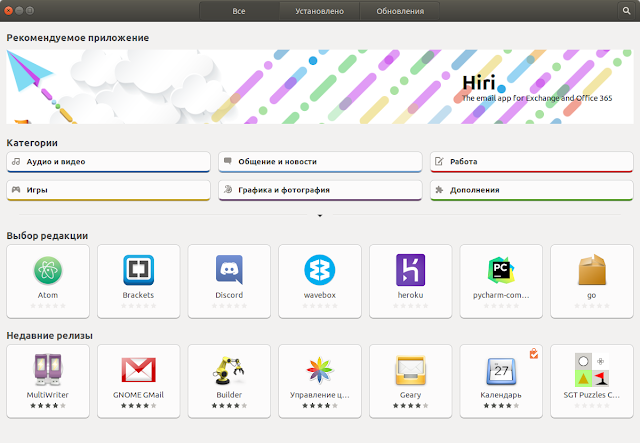The height and width of the screenshot is (443, 640).
Task: Click the MultiWriter app icon
Action: pyautogui.click(x=48, y=370)
